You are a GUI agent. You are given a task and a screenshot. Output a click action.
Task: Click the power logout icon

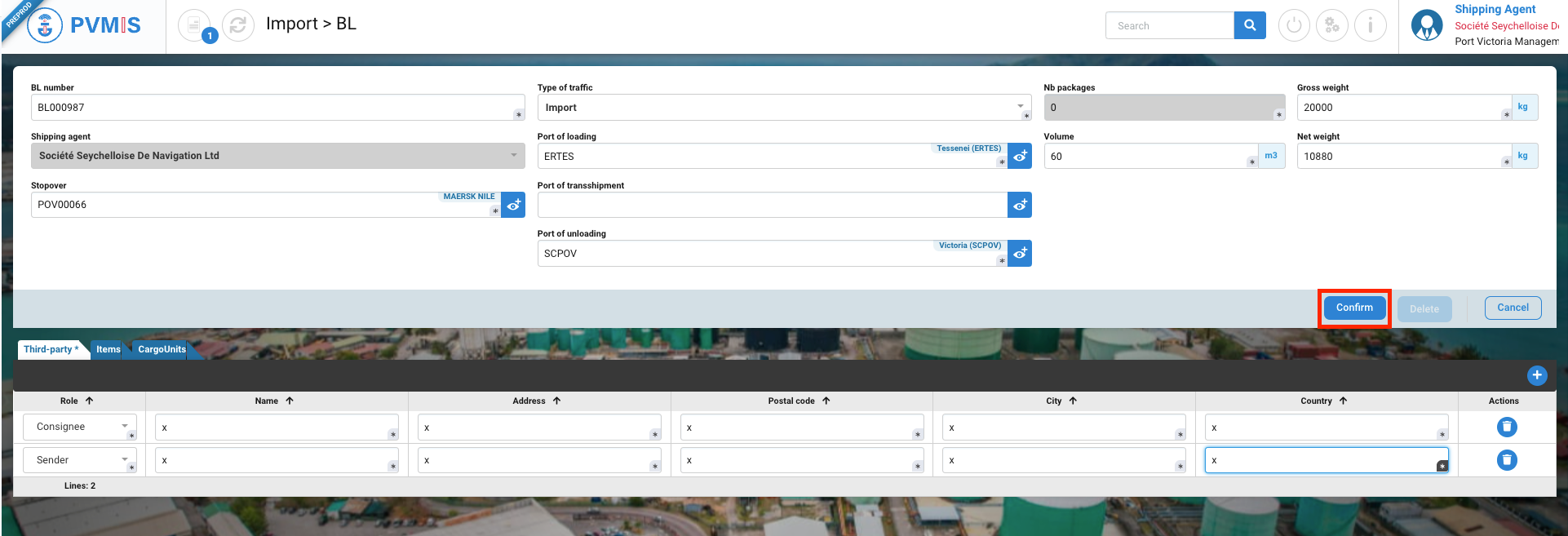(1294, 25)
